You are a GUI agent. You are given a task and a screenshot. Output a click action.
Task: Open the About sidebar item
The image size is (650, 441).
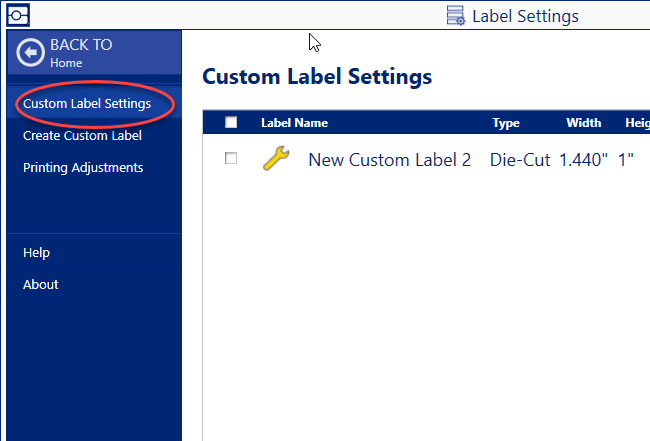click(x=41, y=284)
